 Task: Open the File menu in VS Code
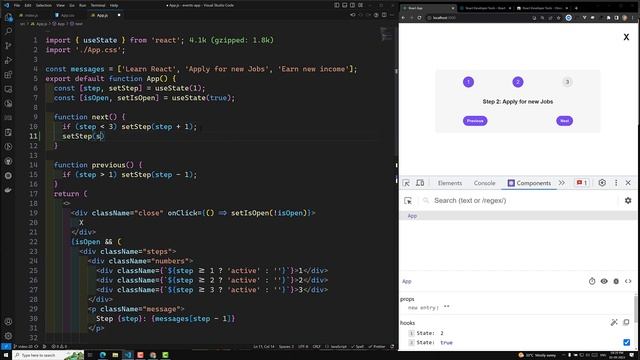(x=17, y=5)
